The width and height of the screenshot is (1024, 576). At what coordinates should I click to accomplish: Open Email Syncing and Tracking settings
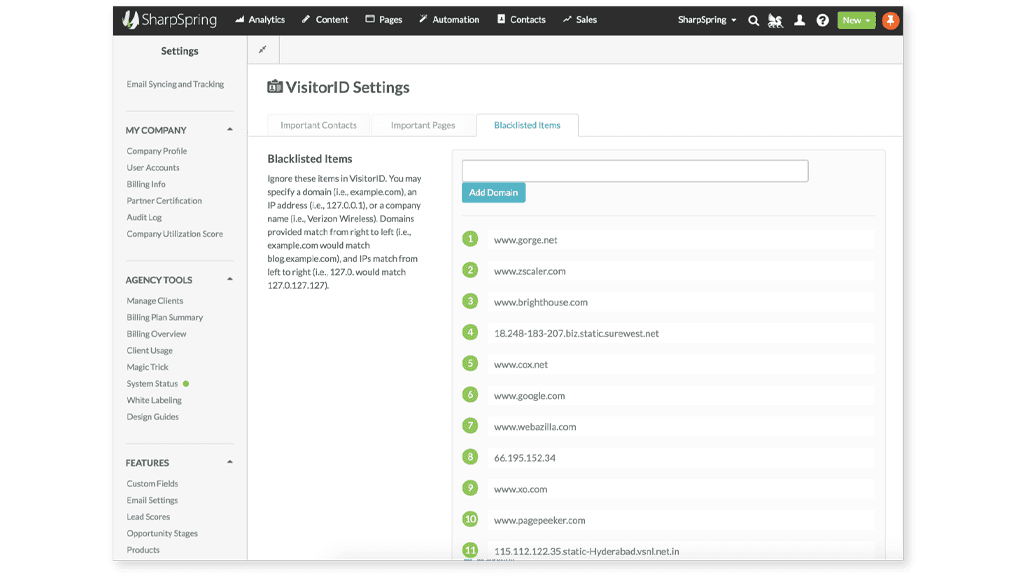pyautogui.click(x=175, y=84)
